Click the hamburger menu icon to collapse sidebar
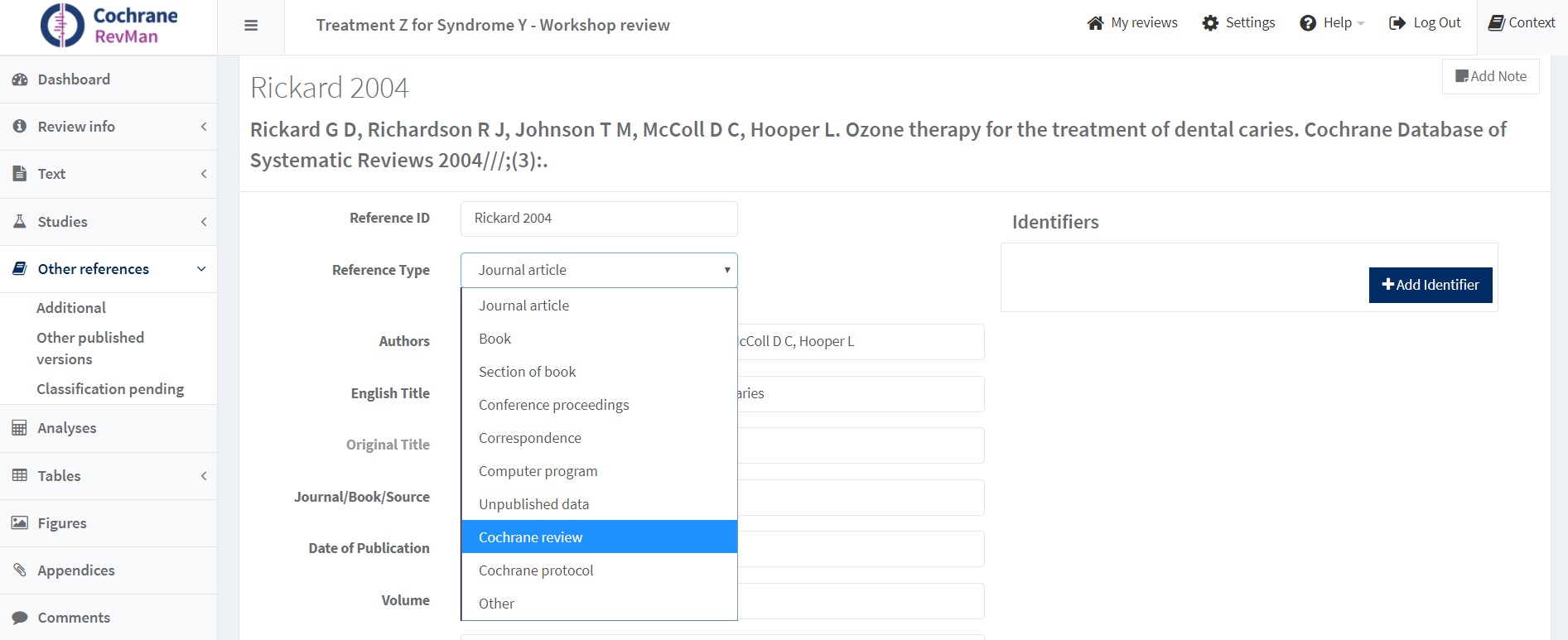The width and height of the screenshot is (1568, 640). coord(251,26)
